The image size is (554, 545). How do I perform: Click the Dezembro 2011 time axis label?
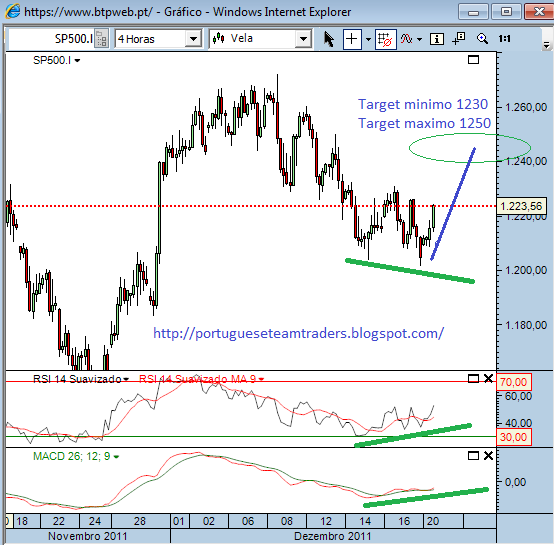coord(332,536)
